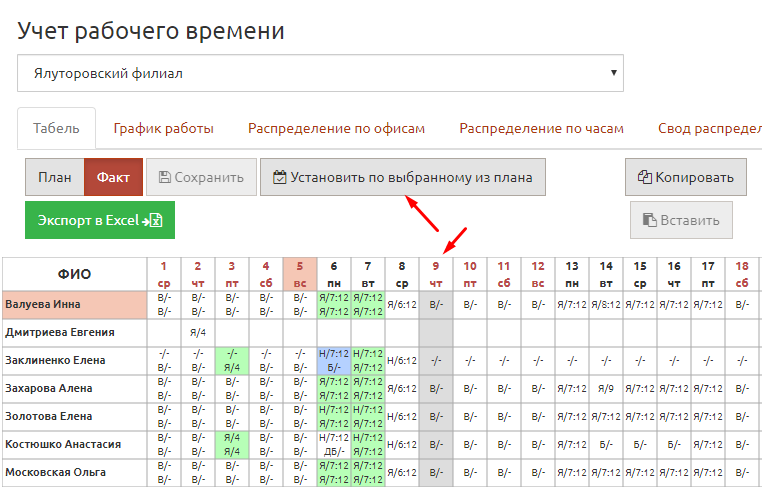
Task: Click Костюшко Анастасия's day 6 cell with ДБ/-
Action: tap(334, 444)
